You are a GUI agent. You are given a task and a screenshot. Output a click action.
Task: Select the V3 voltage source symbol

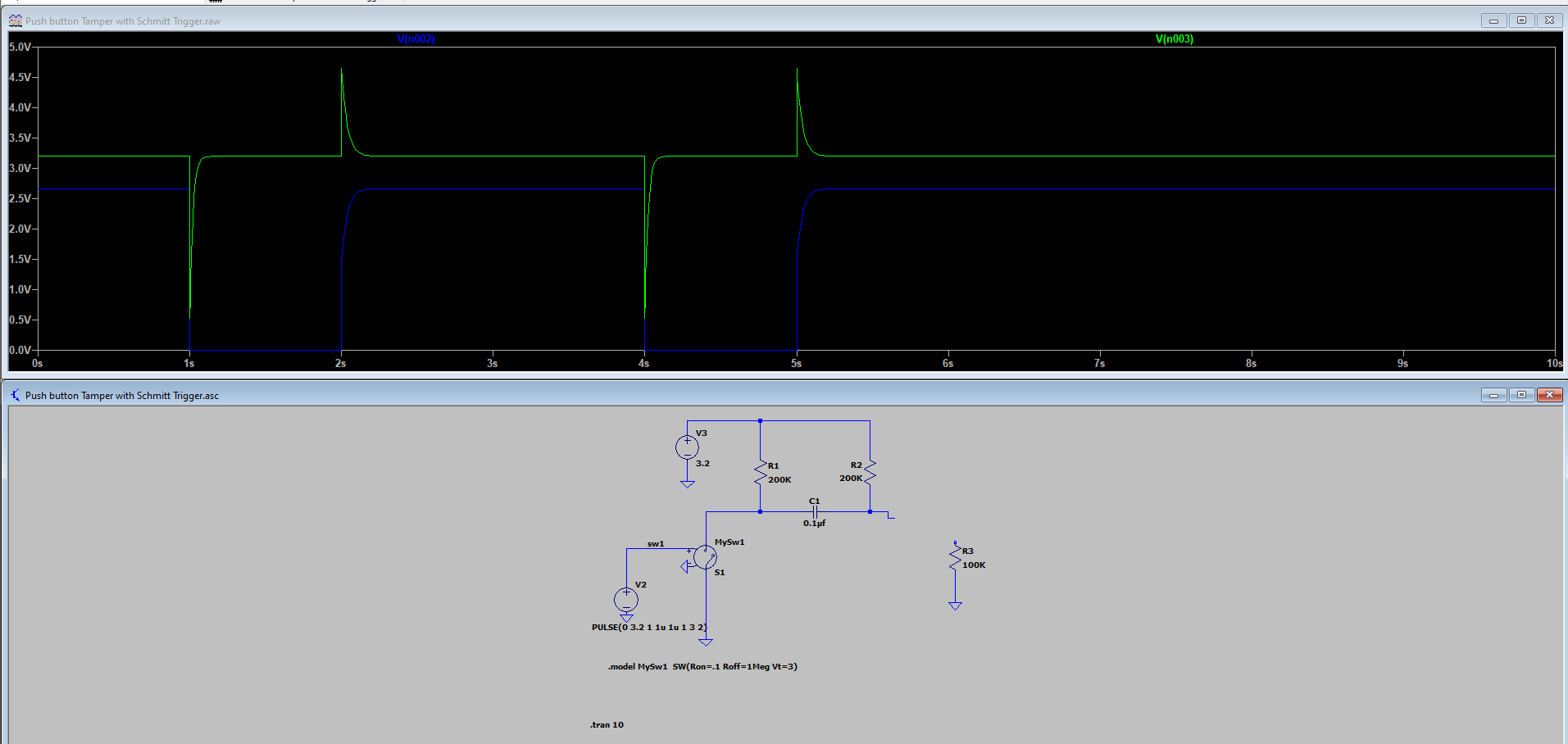point(687,447)
